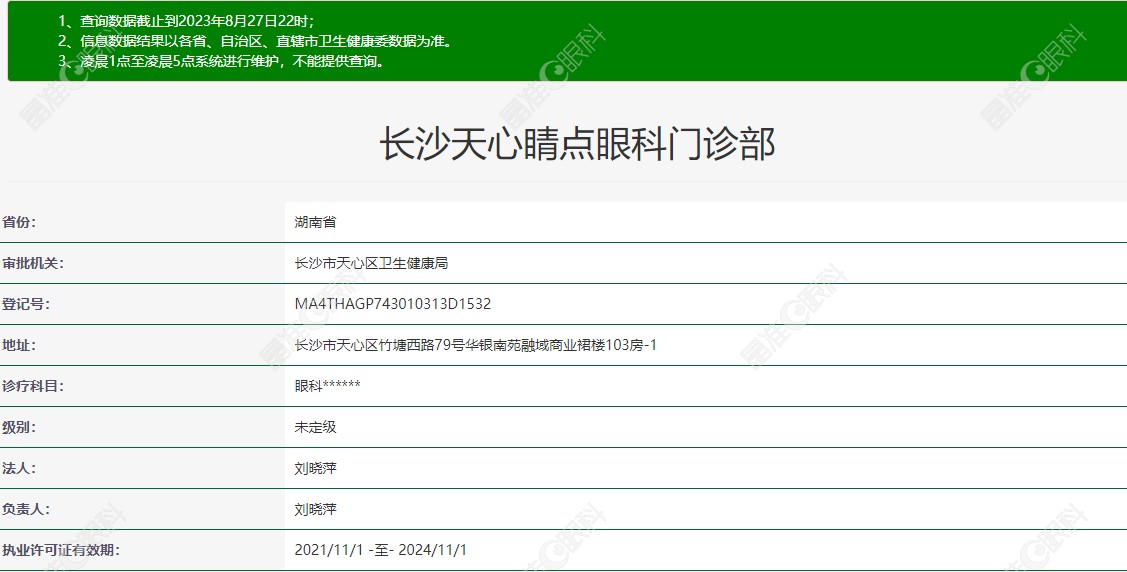Click the address starting 长沙市天心区竹塘西路79号
The width and height of the screenshot is (1127, 572).
(476, 345)
